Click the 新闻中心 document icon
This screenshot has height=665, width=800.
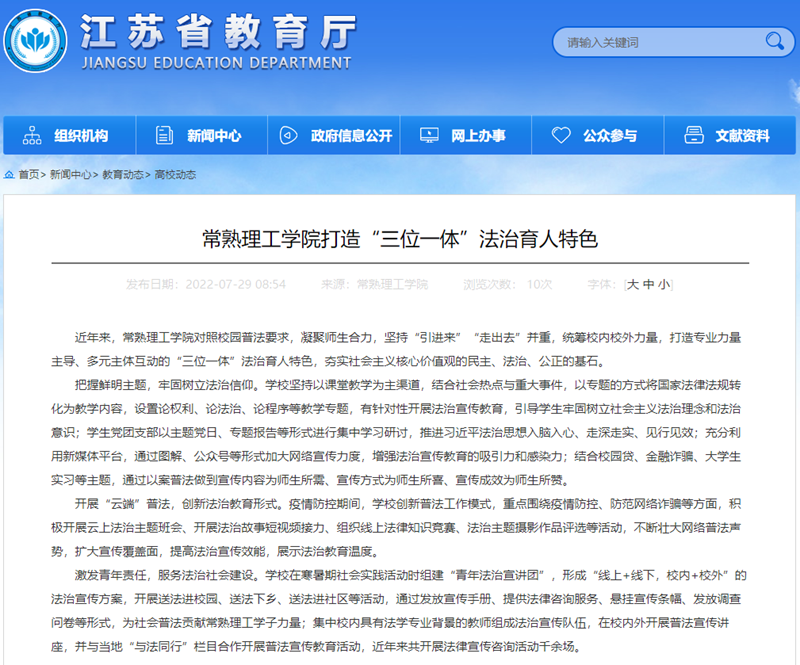(x=164, y=135)
